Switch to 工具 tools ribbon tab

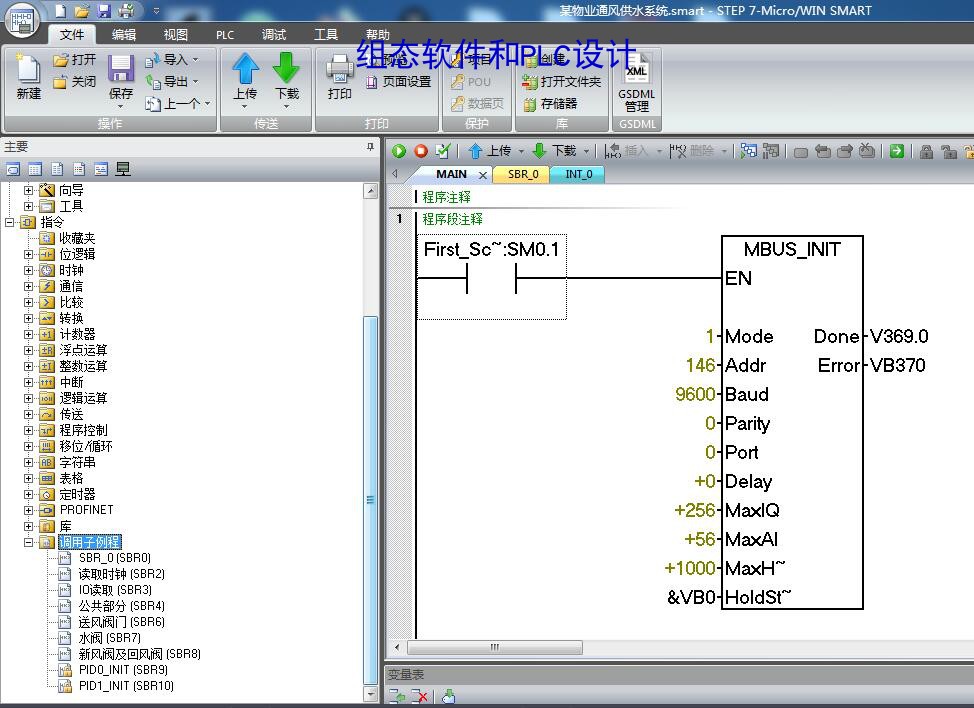point(325,35)
